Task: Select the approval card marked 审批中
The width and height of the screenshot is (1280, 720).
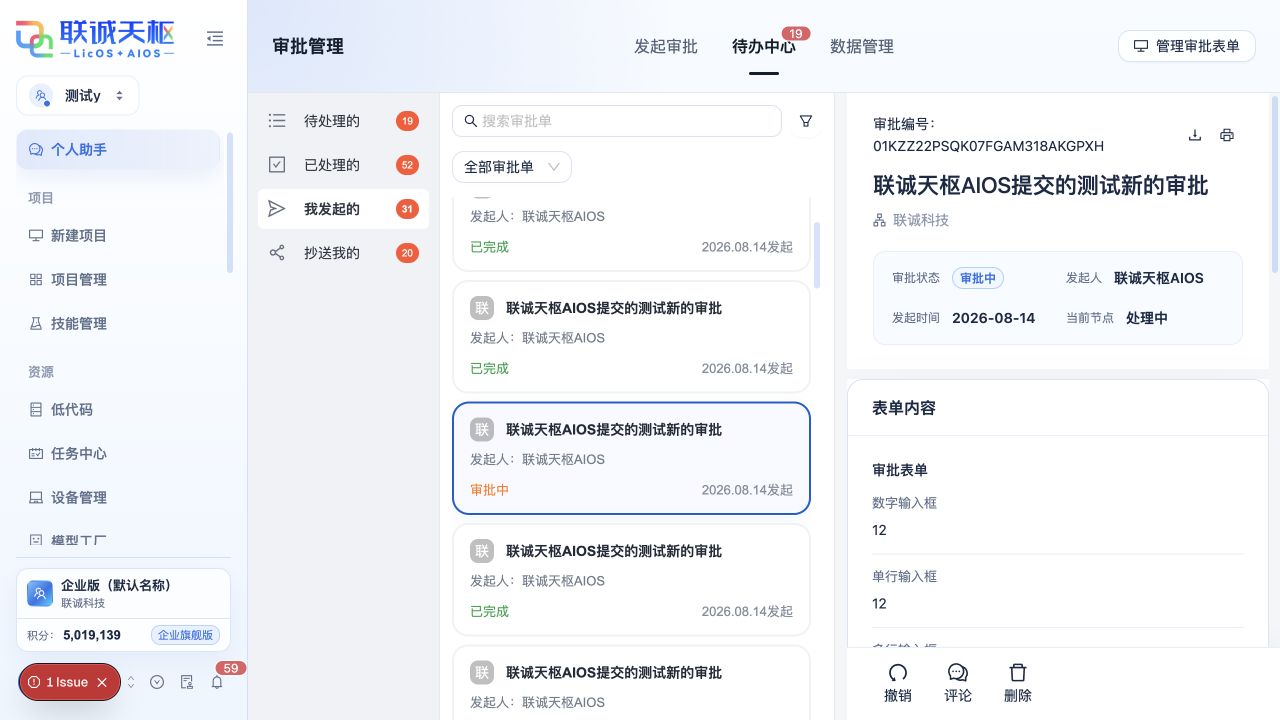Action: (x=631, y=459)
